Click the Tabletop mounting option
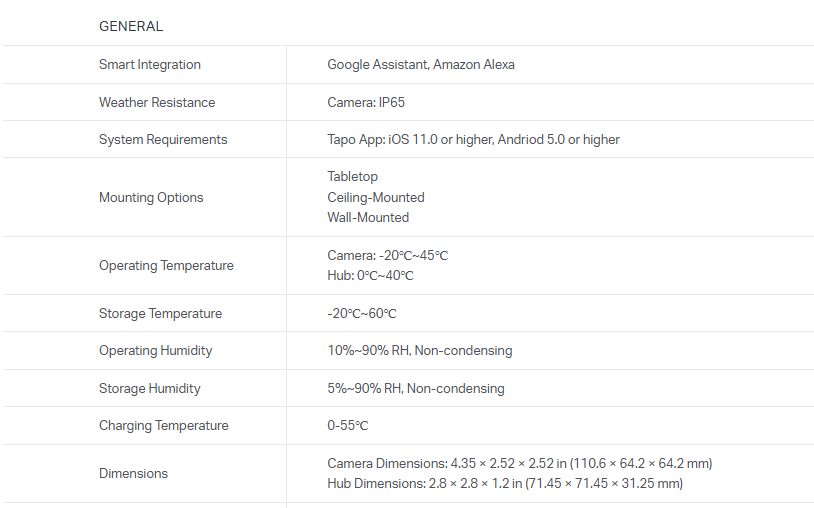Image resolution: width=814 pixels, height=508 pixels. coord(353,177)
